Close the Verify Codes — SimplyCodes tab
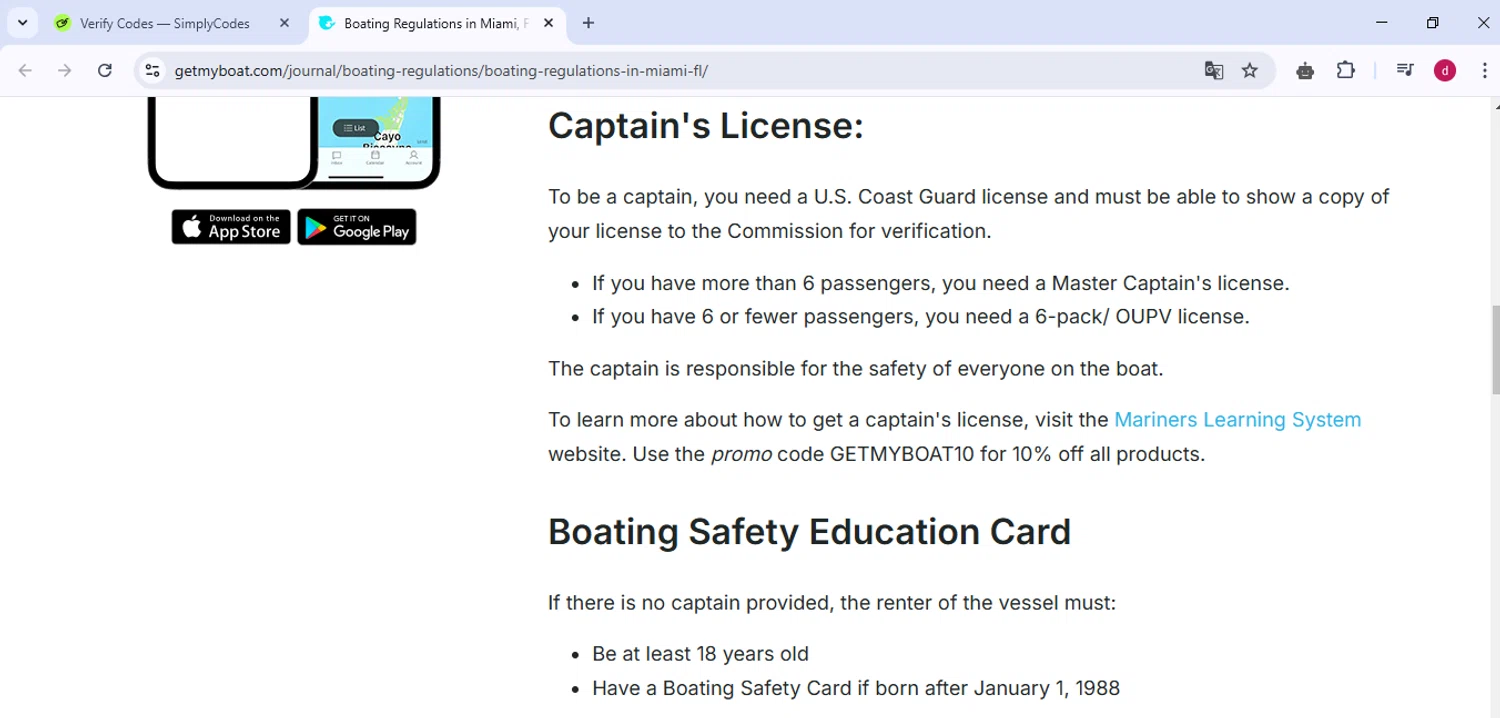The height and width of the screenshot is (718, 1500). coord(284,23)
